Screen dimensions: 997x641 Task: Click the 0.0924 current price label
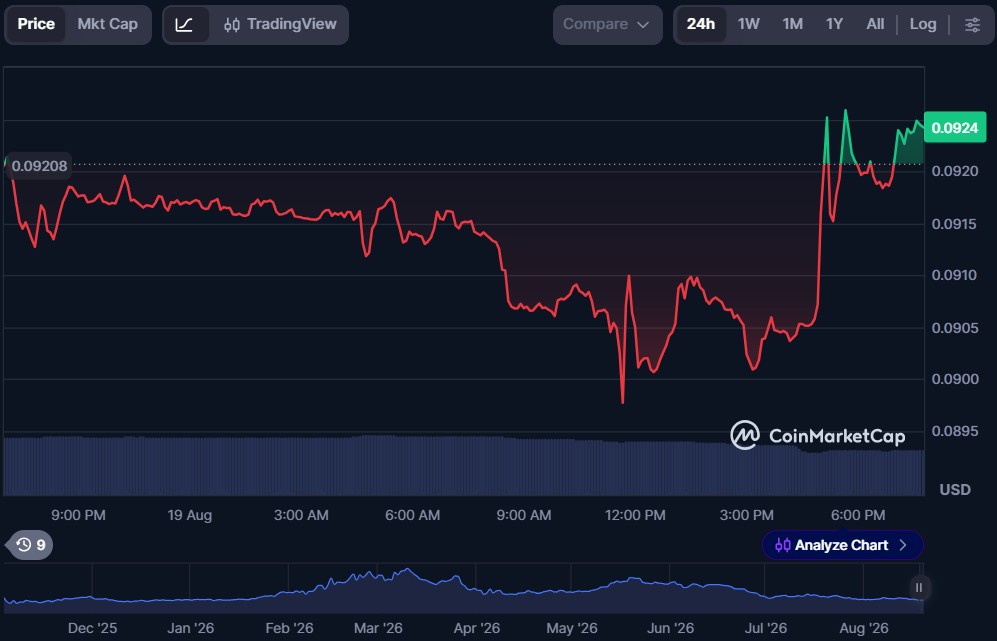point(954,128)
